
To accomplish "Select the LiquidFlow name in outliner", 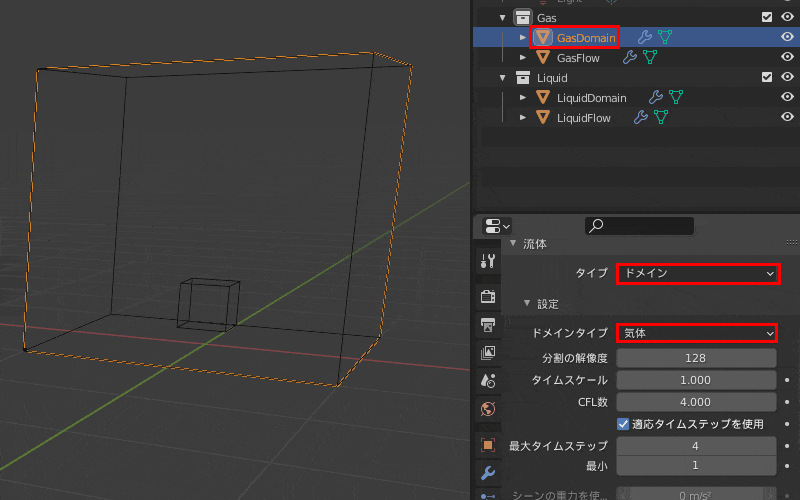I will (584, 118).
